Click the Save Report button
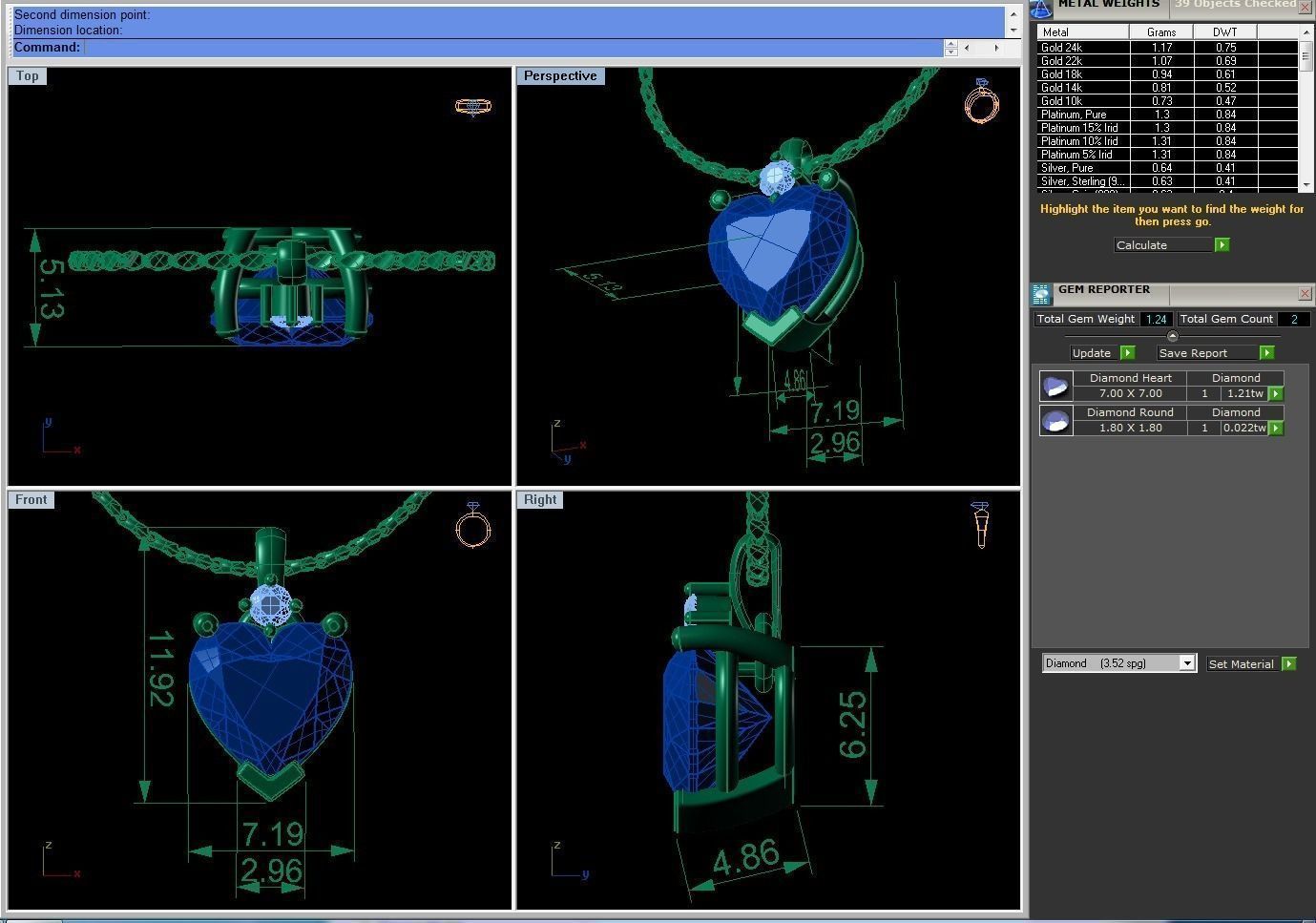1316x923 pixels. point(1206,353)
